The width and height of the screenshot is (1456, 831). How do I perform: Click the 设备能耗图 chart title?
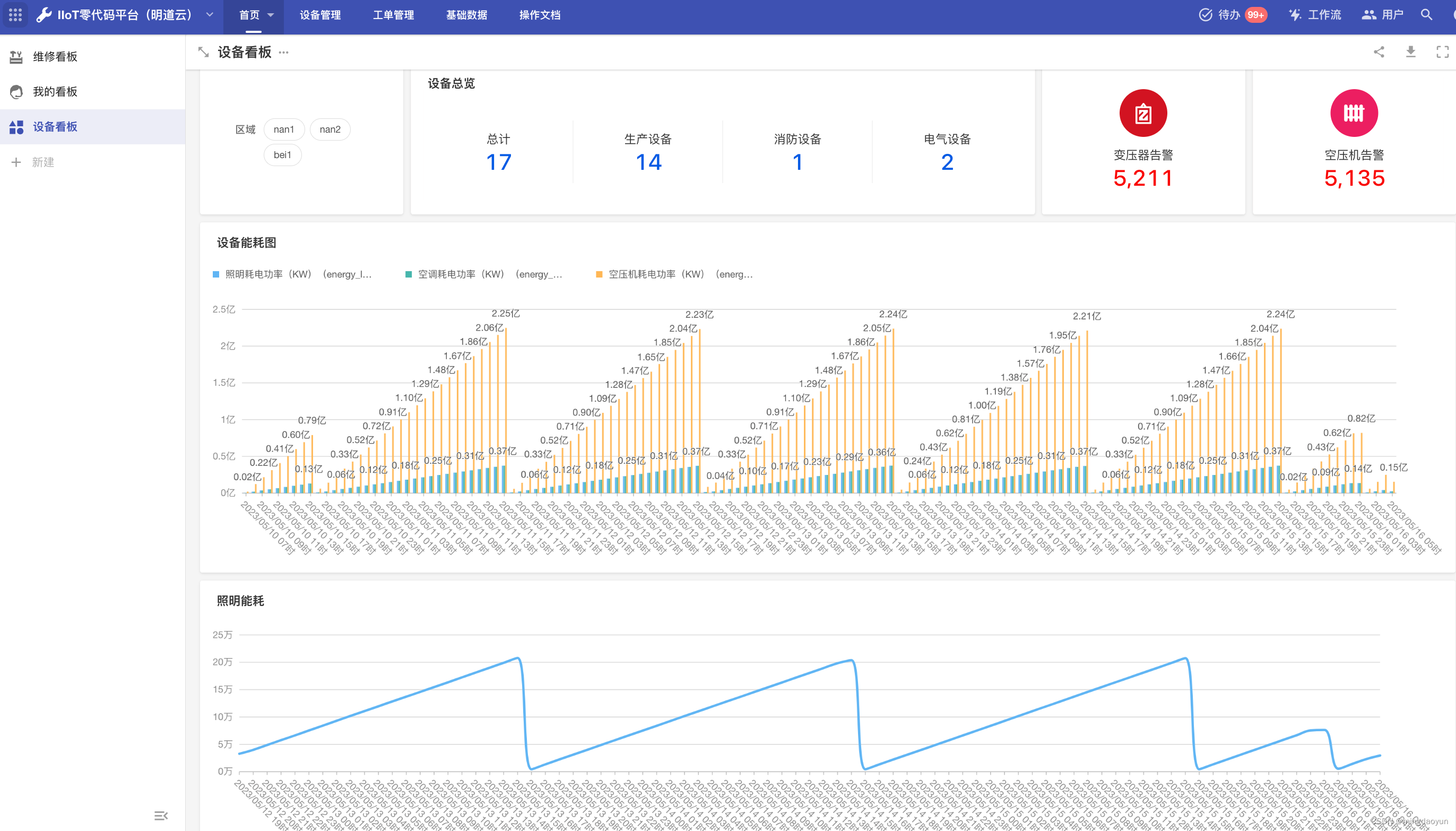(x=247, y=243)
